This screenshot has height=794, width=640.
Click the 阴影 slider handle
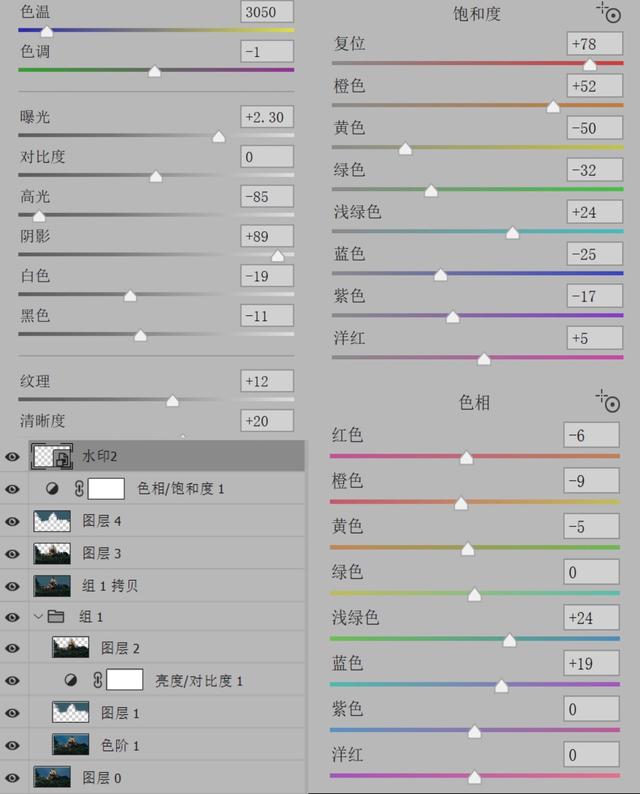(x=277, y=256)
